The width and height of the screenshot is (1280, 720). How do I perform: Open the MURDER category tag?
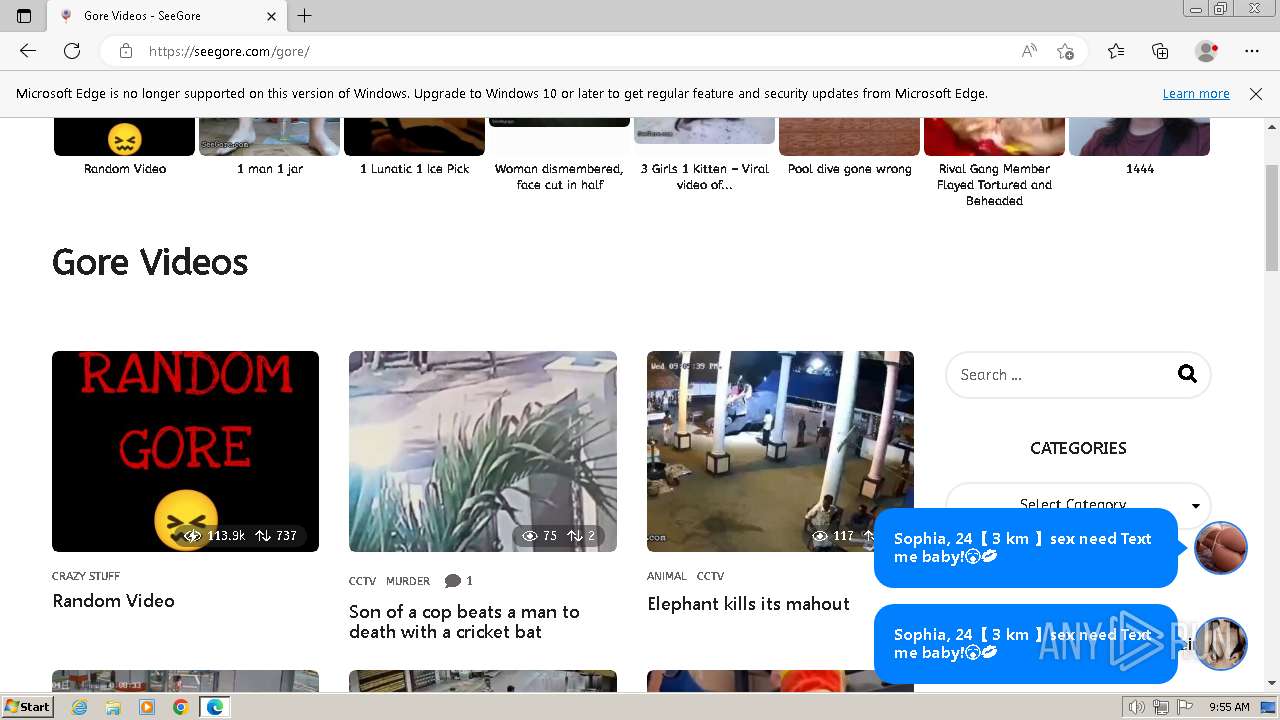(x=408, y=581)
